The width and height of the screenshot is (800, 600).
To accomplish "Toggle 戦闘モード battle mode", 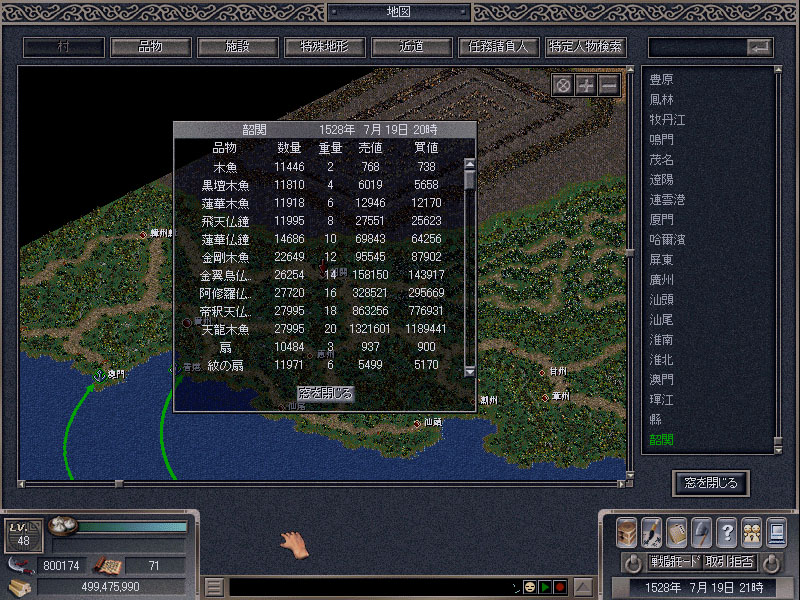I will coord(674,562).
